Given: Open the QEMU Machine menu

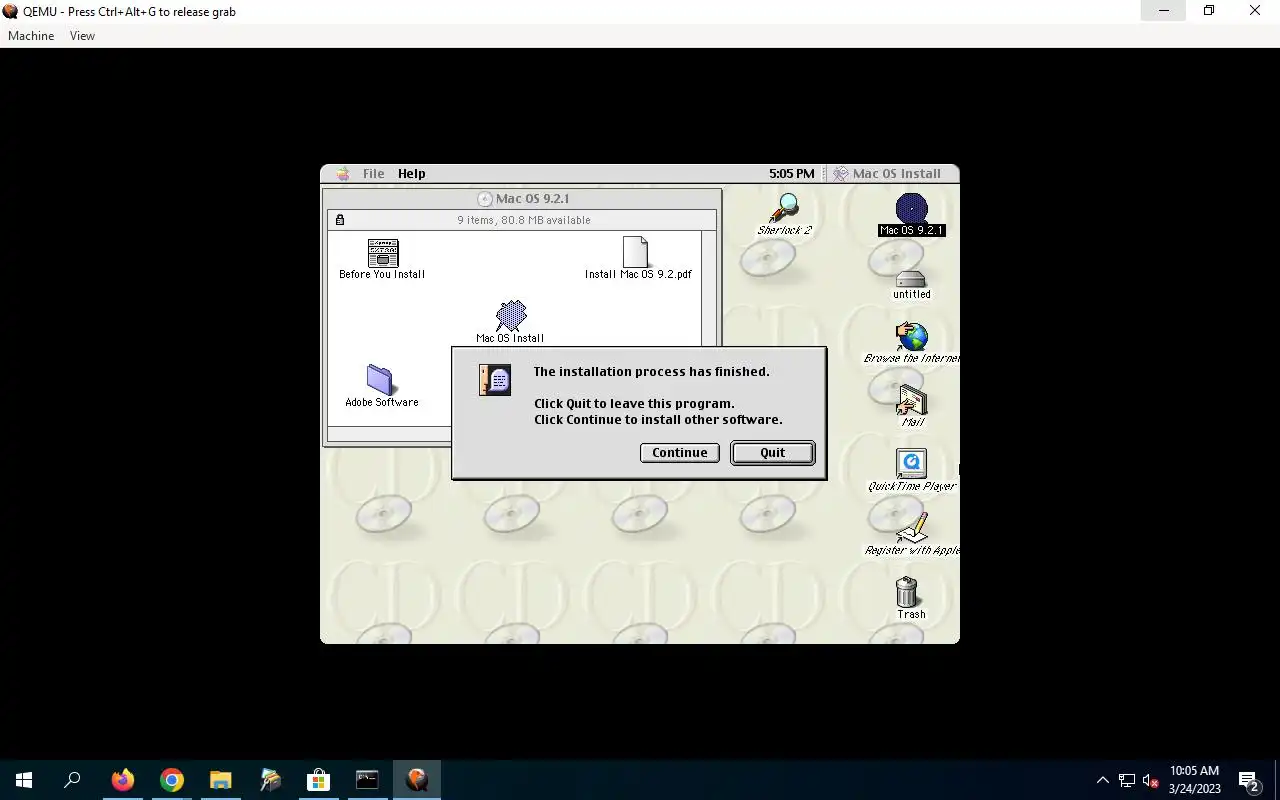Looking at the screenshot, I should 31,36.
